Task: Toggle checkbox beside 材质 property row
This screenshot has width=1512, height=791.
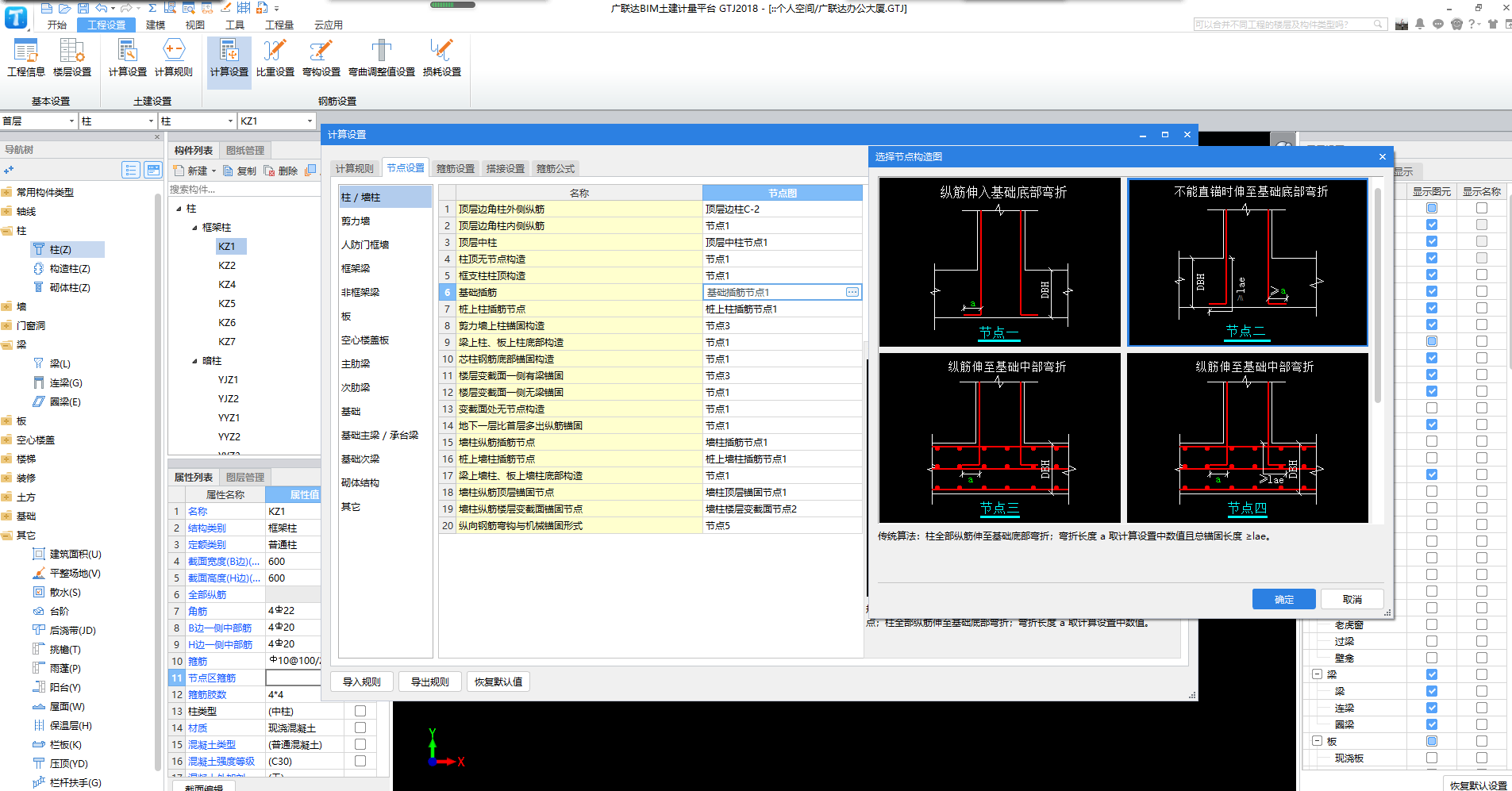Action: 360,728
